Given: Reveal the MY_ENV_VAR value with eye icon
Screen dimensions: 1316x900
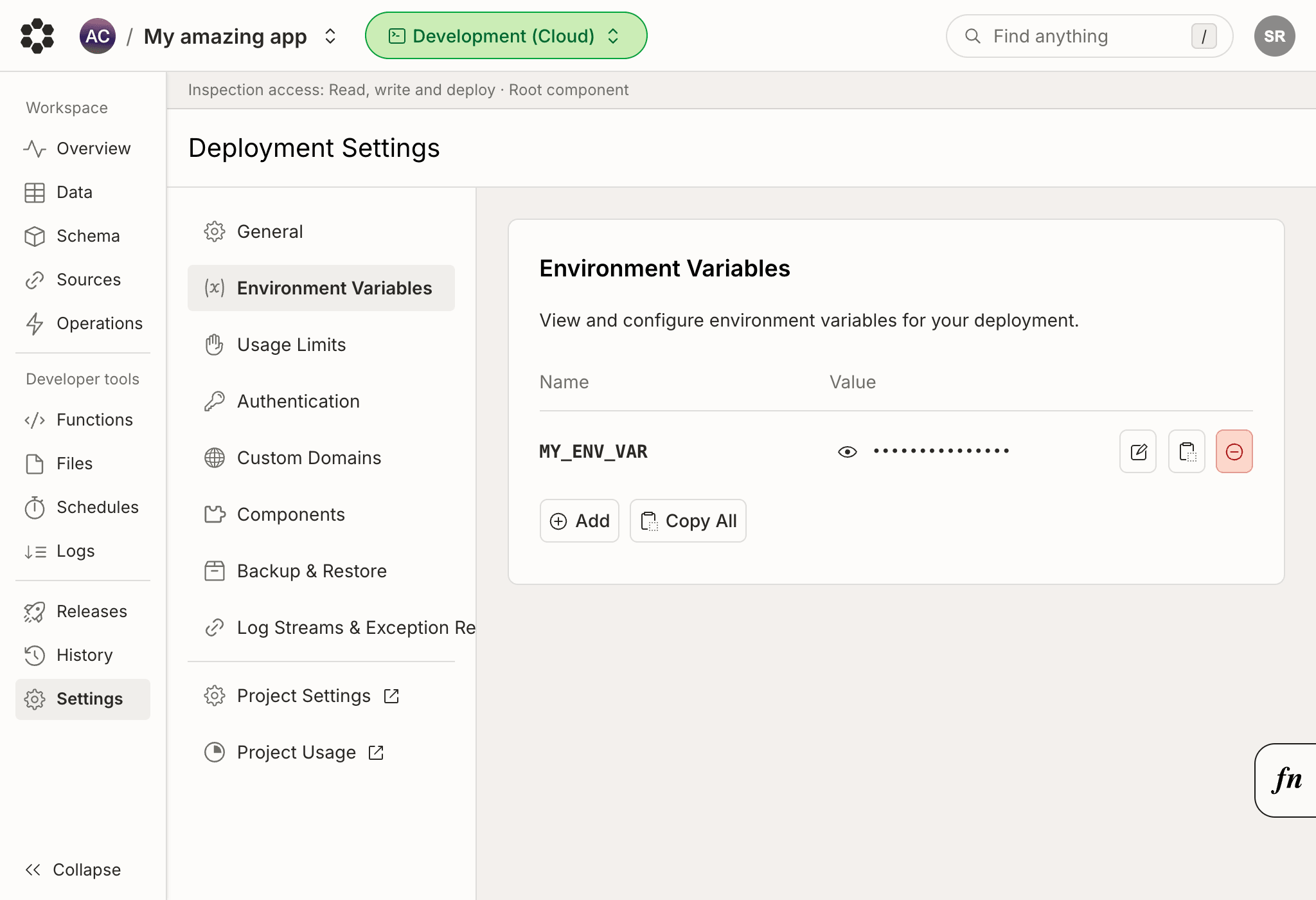Looking at the screenshot, I should click(848, 452).
